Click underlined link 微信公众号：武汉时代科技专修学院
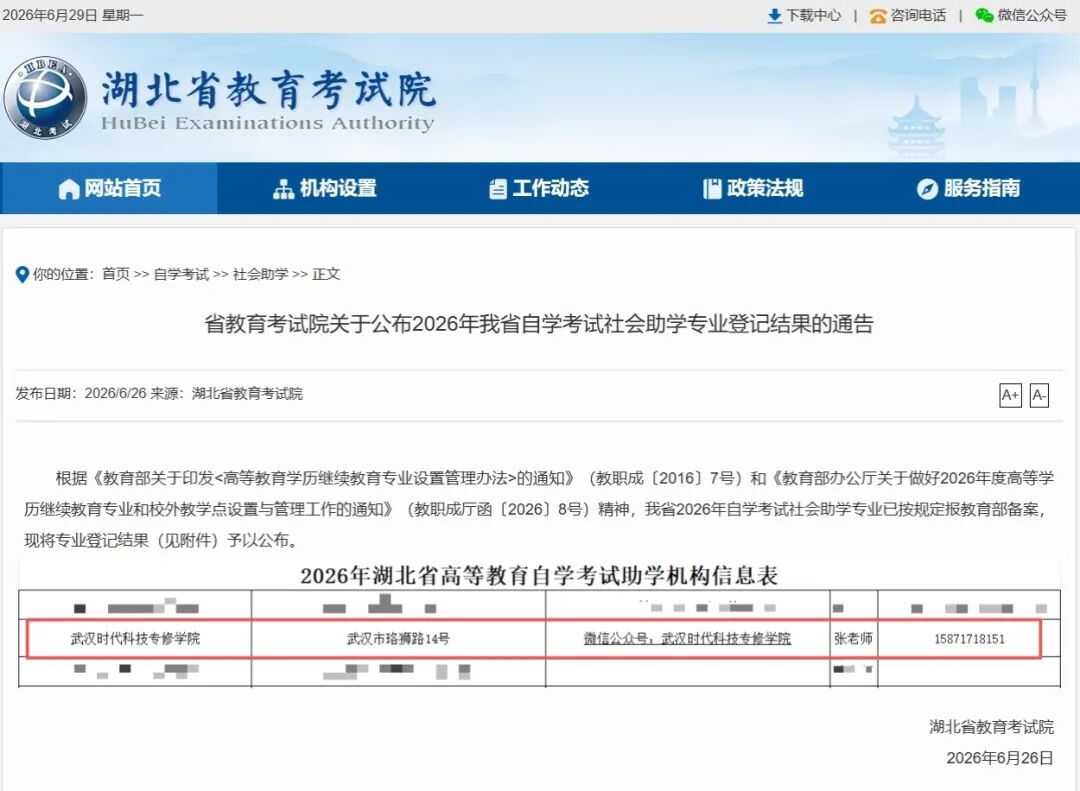 click(x=687, y=639)
